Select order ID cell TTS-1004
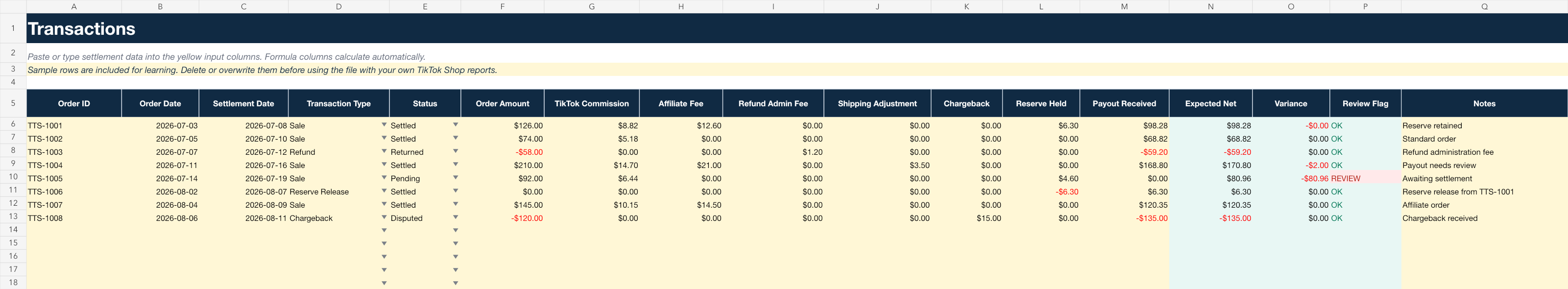The height and width of the screenshot is (289, 1568). pyautogui.click(x=73, y=165)
